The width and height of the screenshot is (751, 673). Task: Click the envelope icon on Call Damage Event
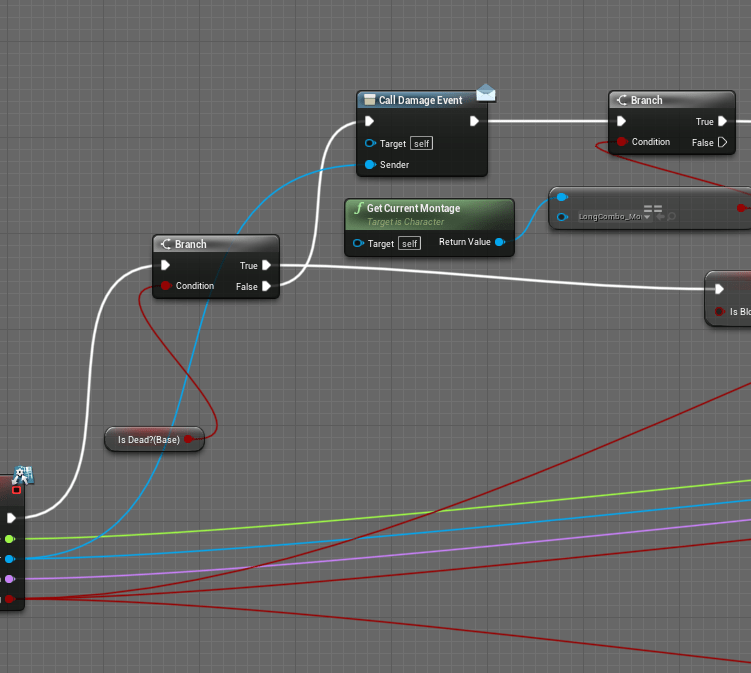486,93
